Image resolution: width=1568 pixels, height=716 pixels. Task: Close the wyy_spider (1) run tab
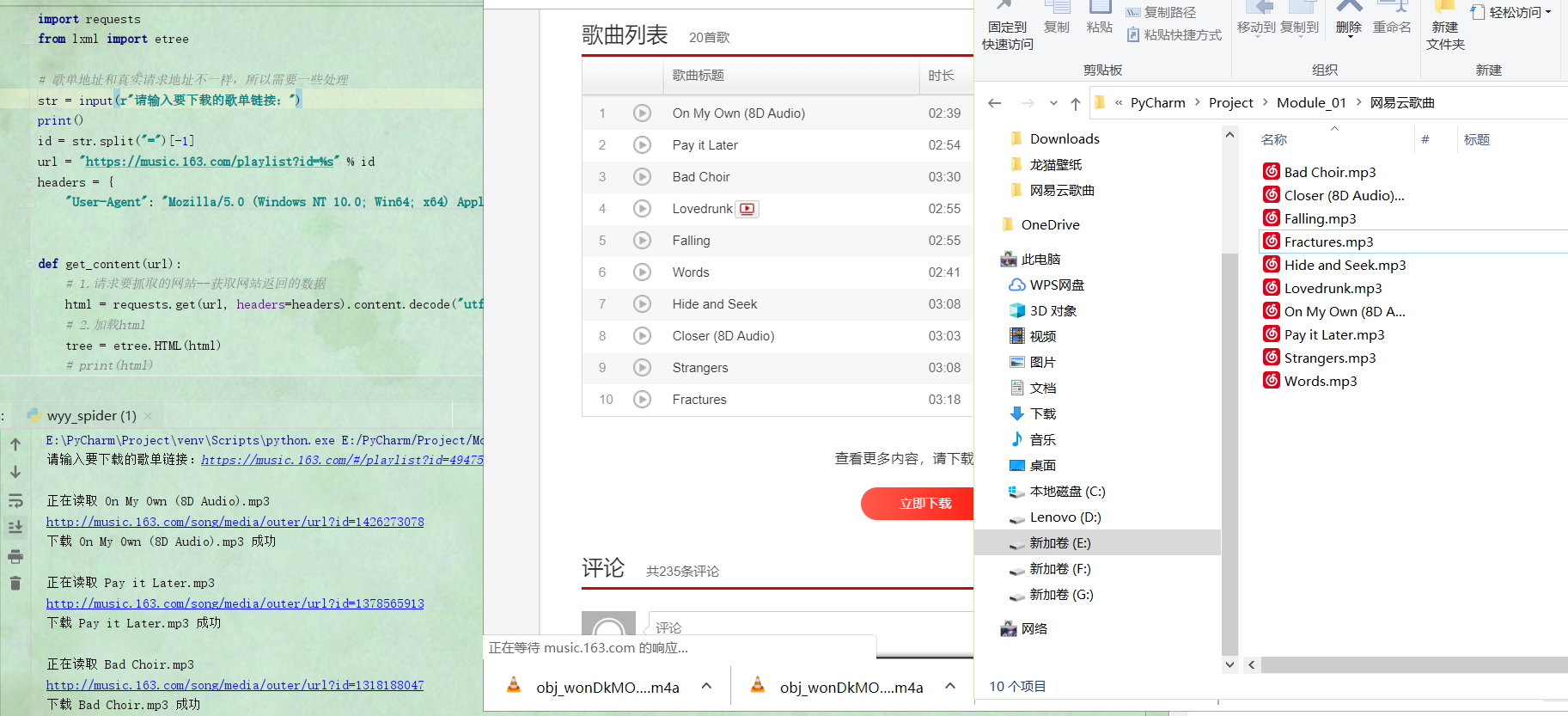tap(148, 416)
